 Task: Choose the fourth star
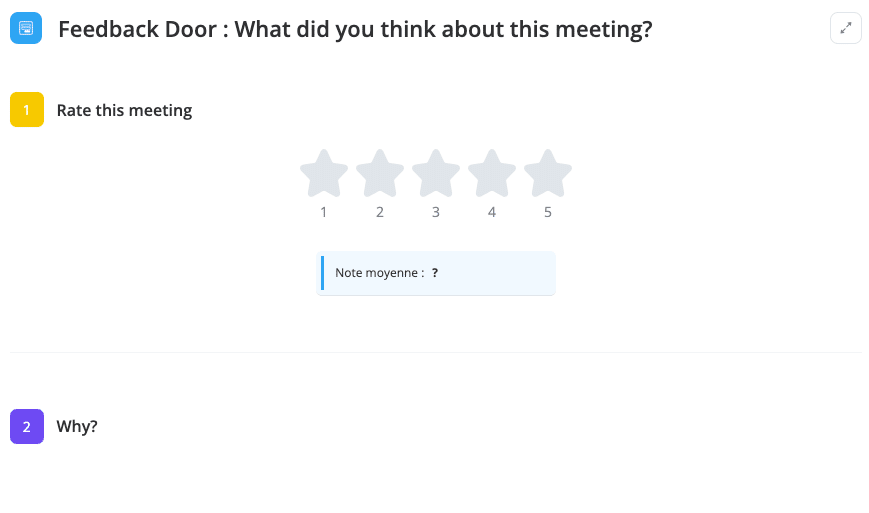point(492,174)
